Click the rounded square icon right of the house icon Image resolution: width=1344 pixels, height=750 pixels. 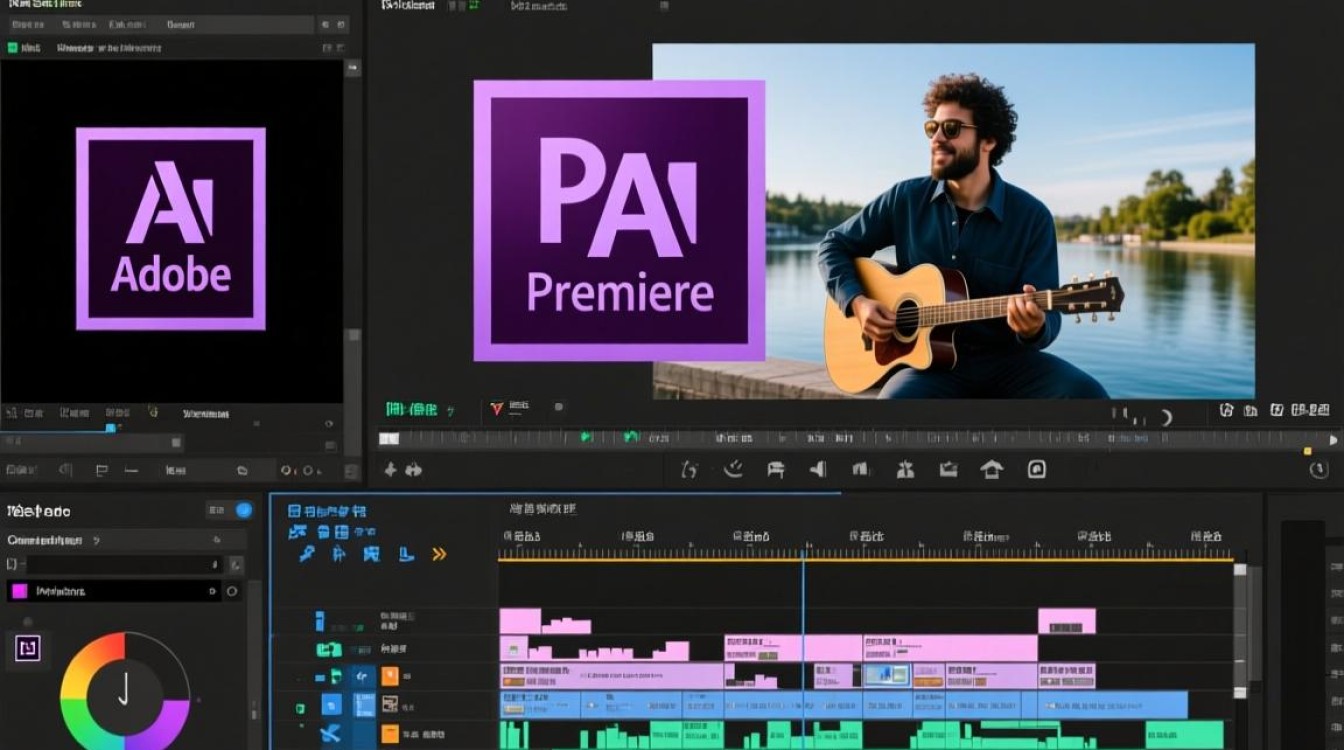click(x=1037, y=469)
